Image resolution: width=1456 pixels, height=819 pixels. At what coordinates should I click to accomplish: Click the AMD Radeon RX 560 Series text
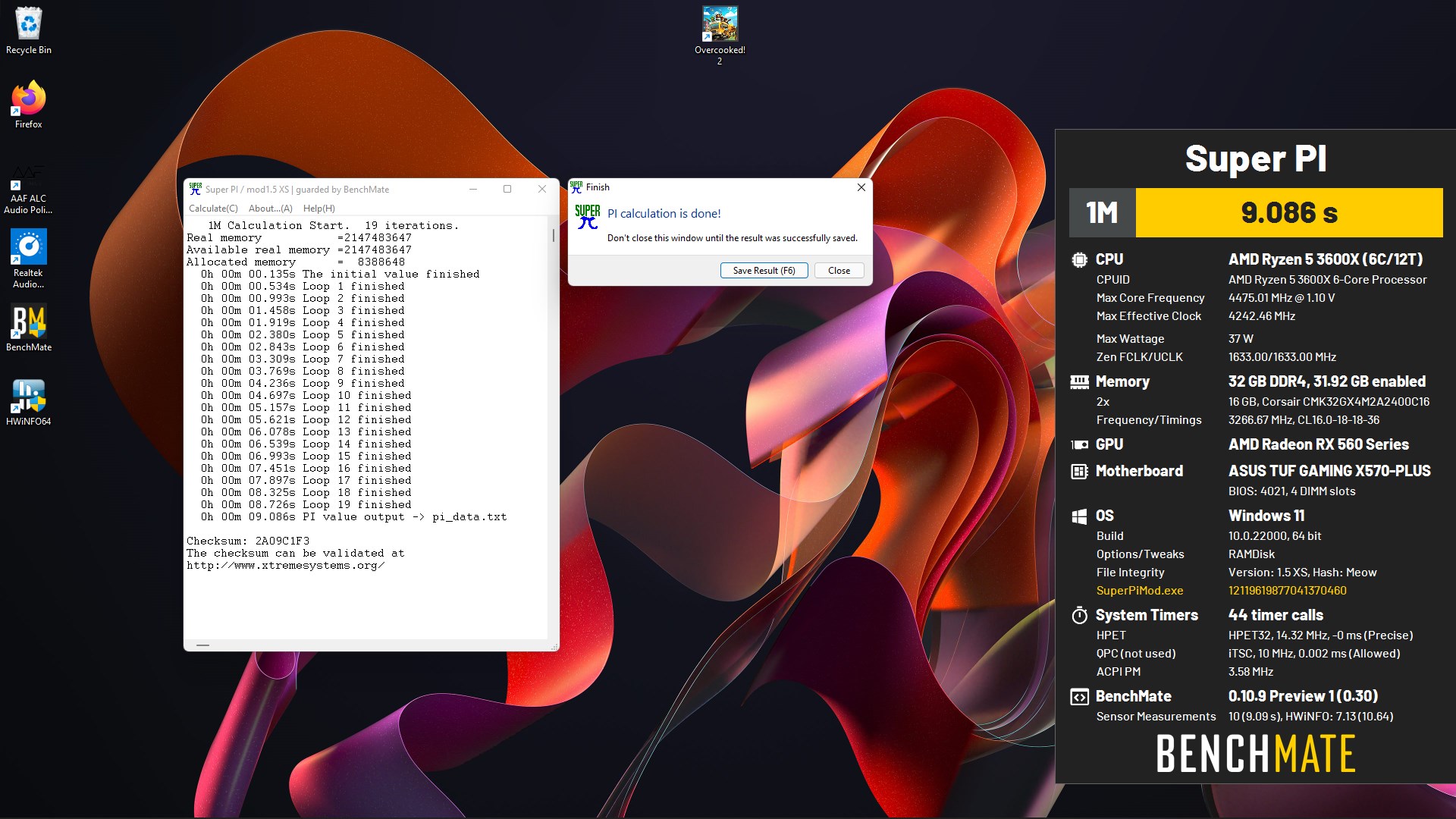click(x=1318, y=445)
